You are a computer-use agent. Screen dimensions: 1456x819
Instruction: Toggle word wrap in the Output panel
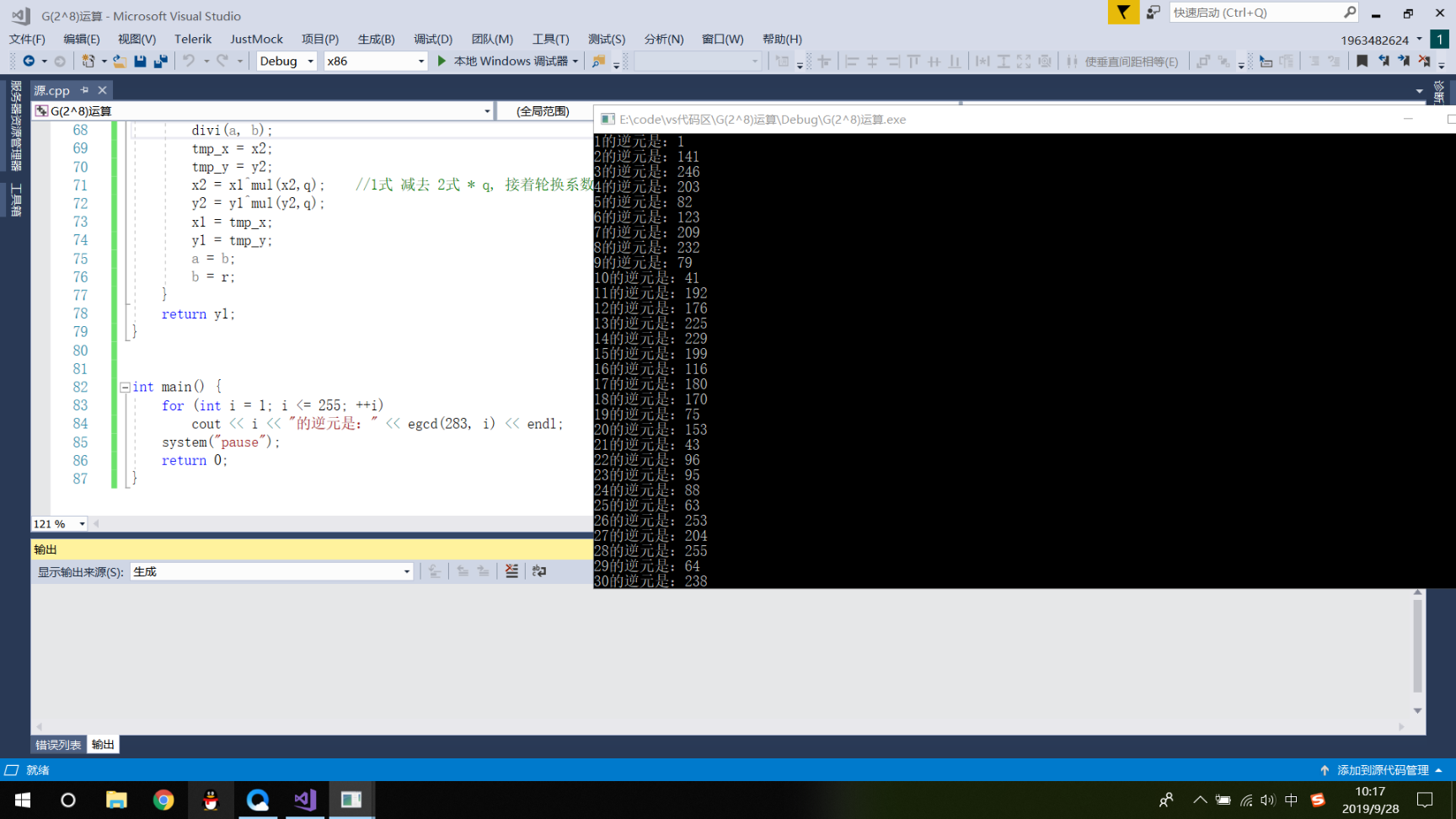pyautogui.click(x=539, y=571)
